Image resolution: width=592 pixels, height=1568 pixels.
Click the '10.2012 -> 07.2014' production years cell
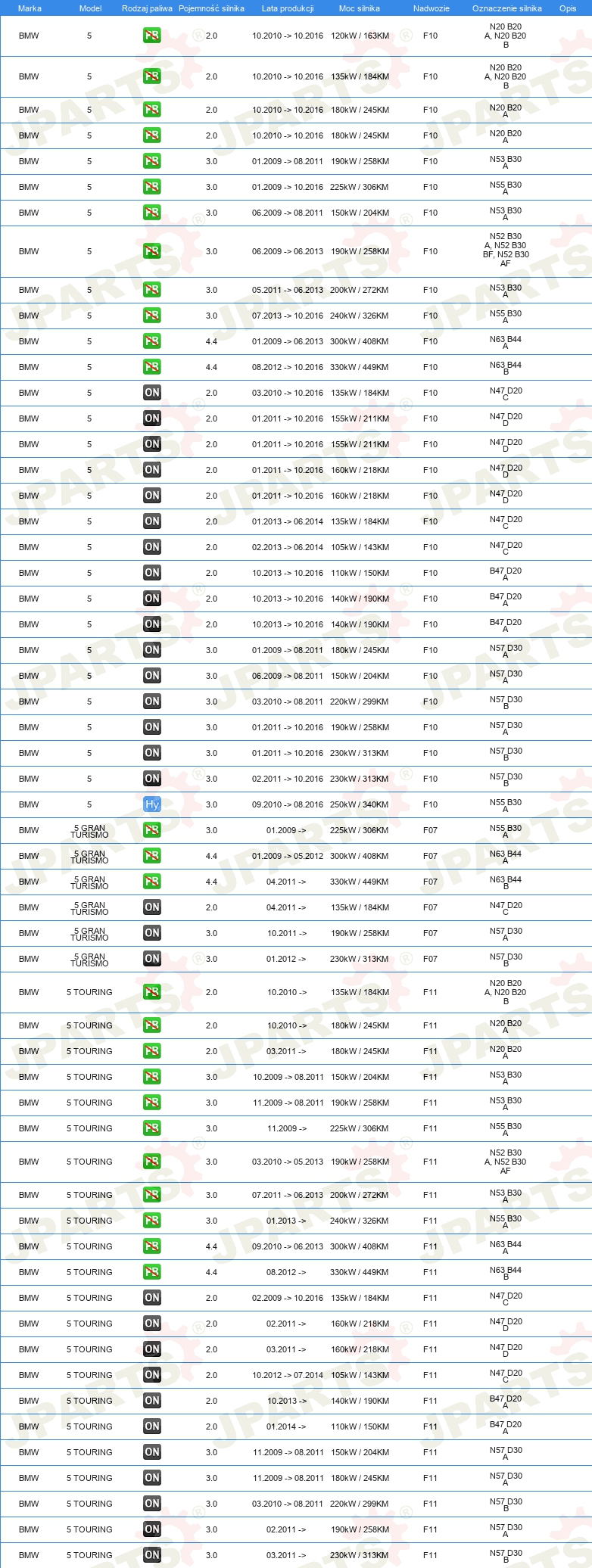coord(288,1375)
